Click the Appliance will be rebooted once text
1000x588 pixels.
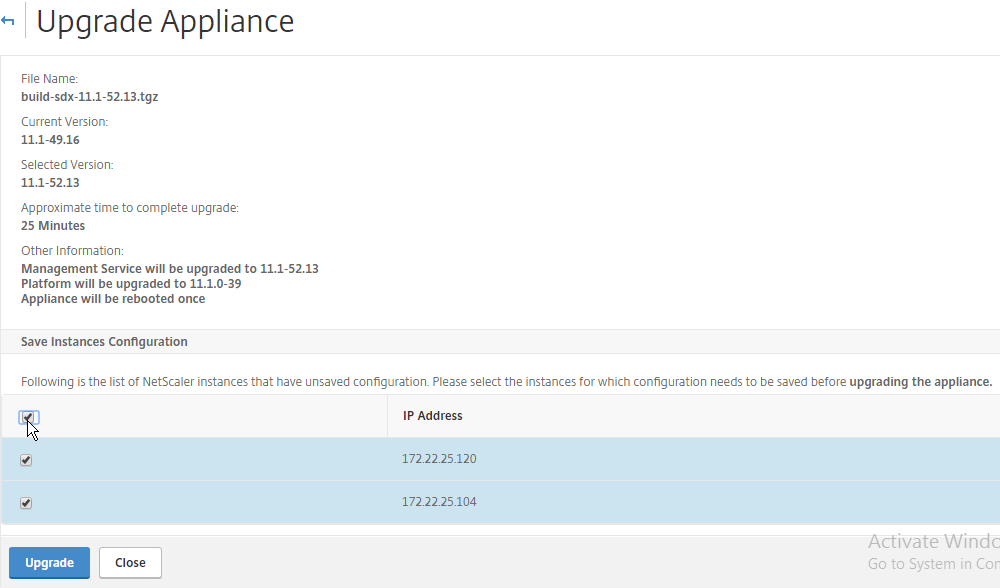click(x=113, y=299)
